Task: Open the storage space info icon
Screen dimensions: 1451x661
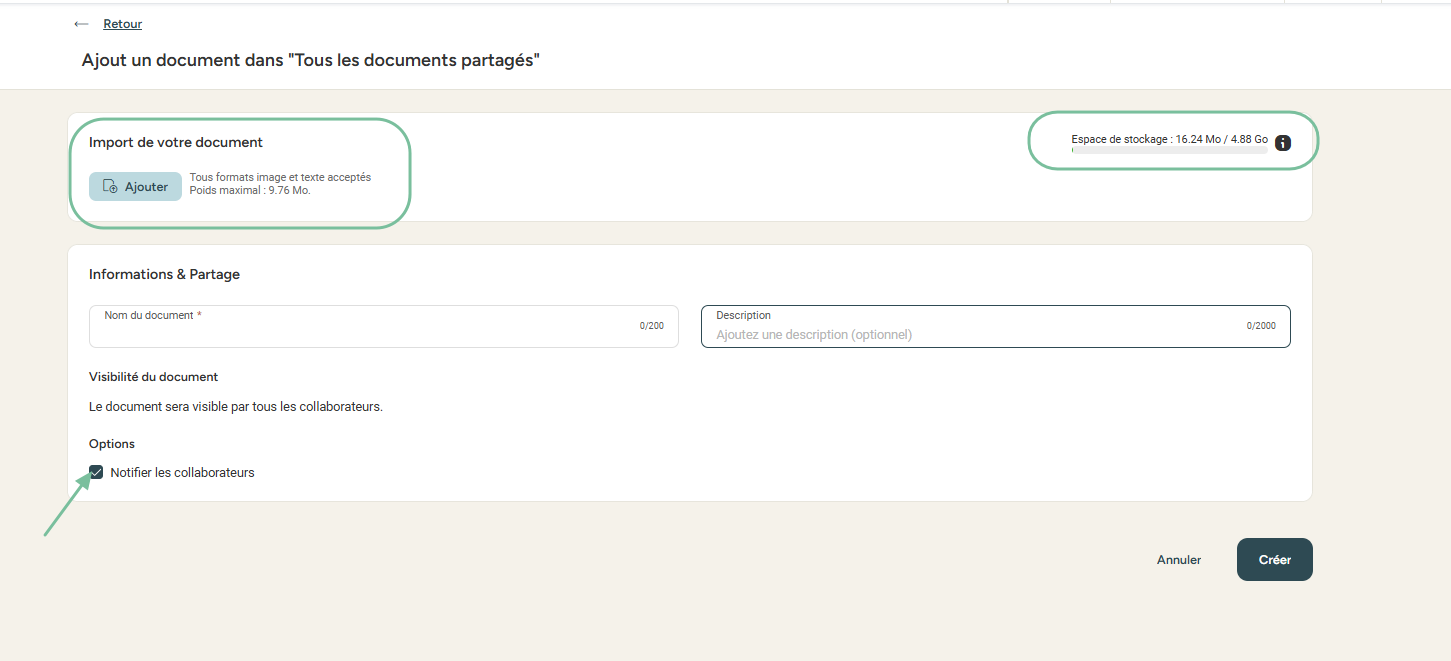Action: [1283, 143]
